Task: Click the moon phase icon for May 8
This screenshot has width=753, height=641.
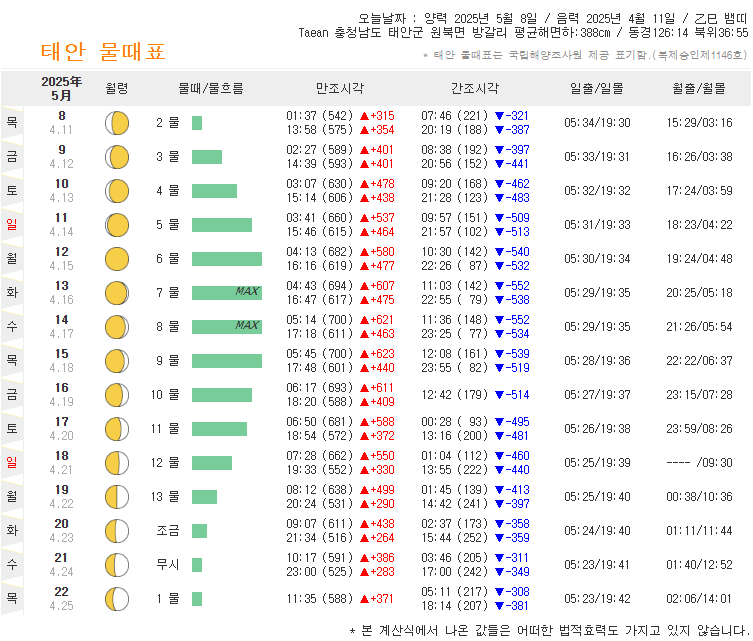Action: tap(117, 123)
